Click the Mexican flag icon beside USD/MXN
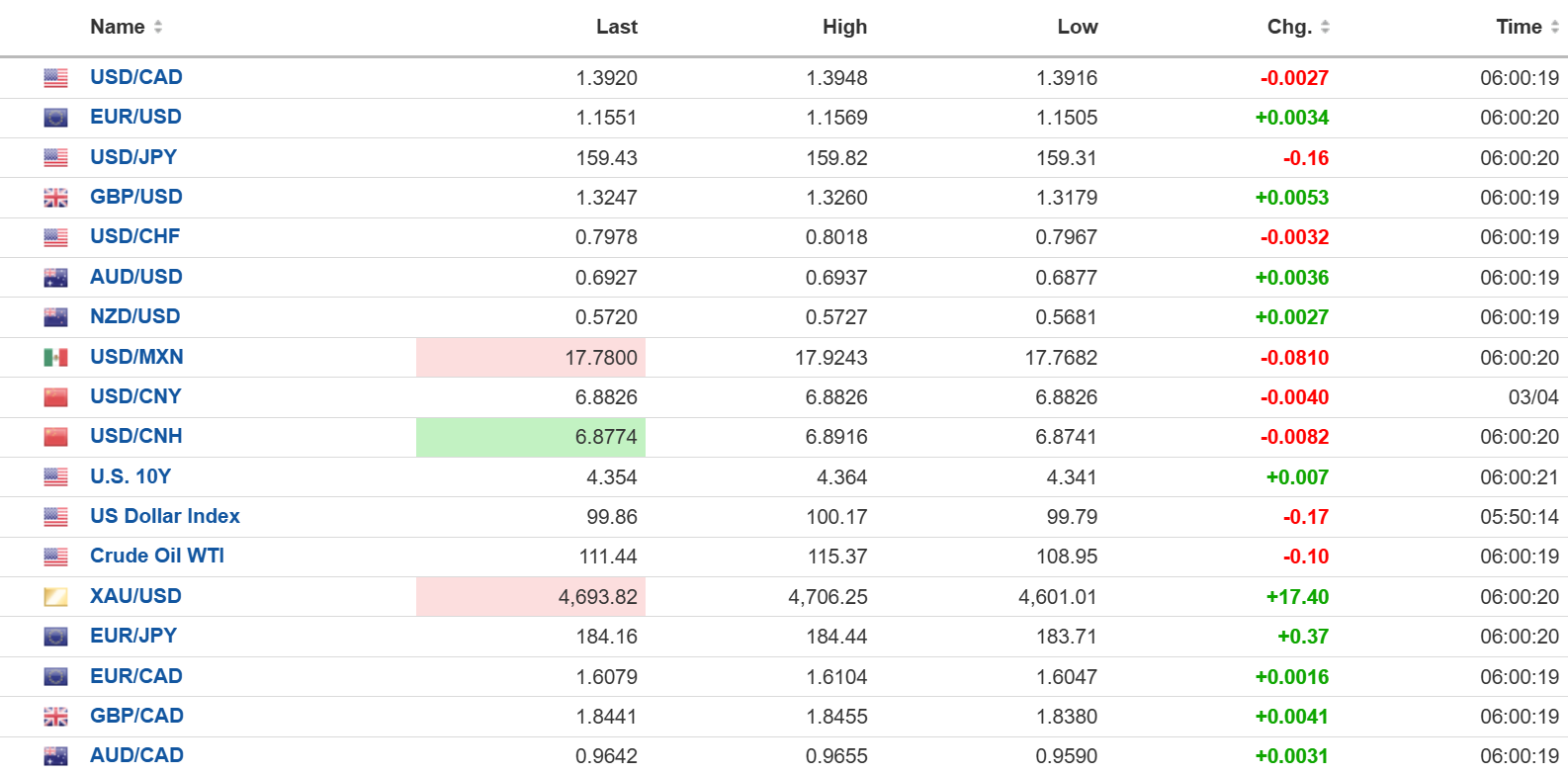The height and width of the screenshot is (774, 1568). [x=56, y=358]
